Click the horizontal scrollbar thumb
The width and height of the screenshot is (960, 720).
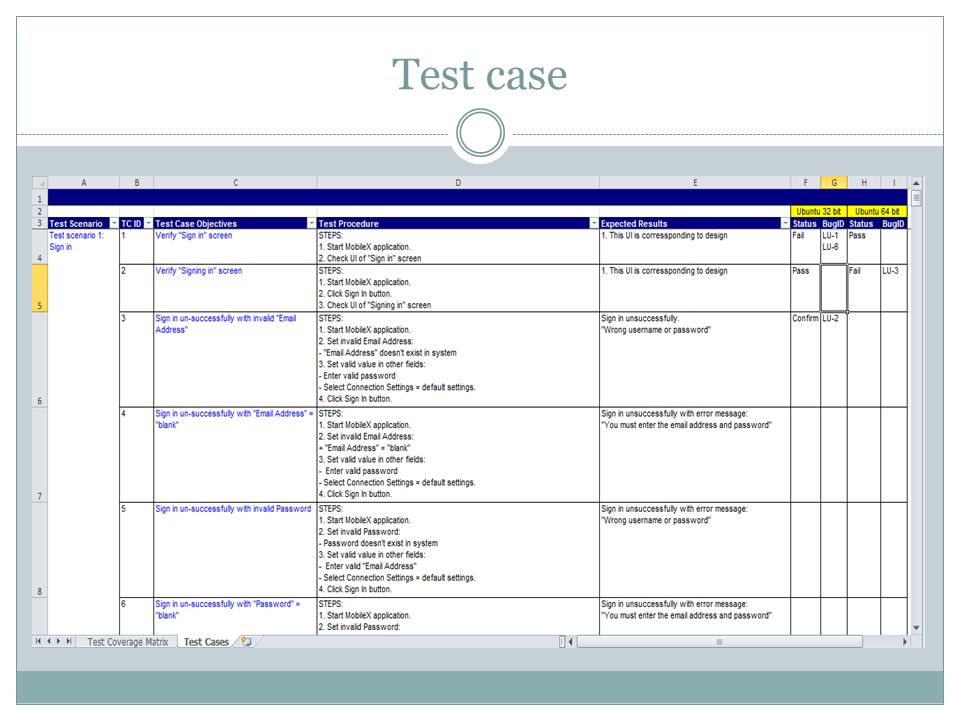719,642
